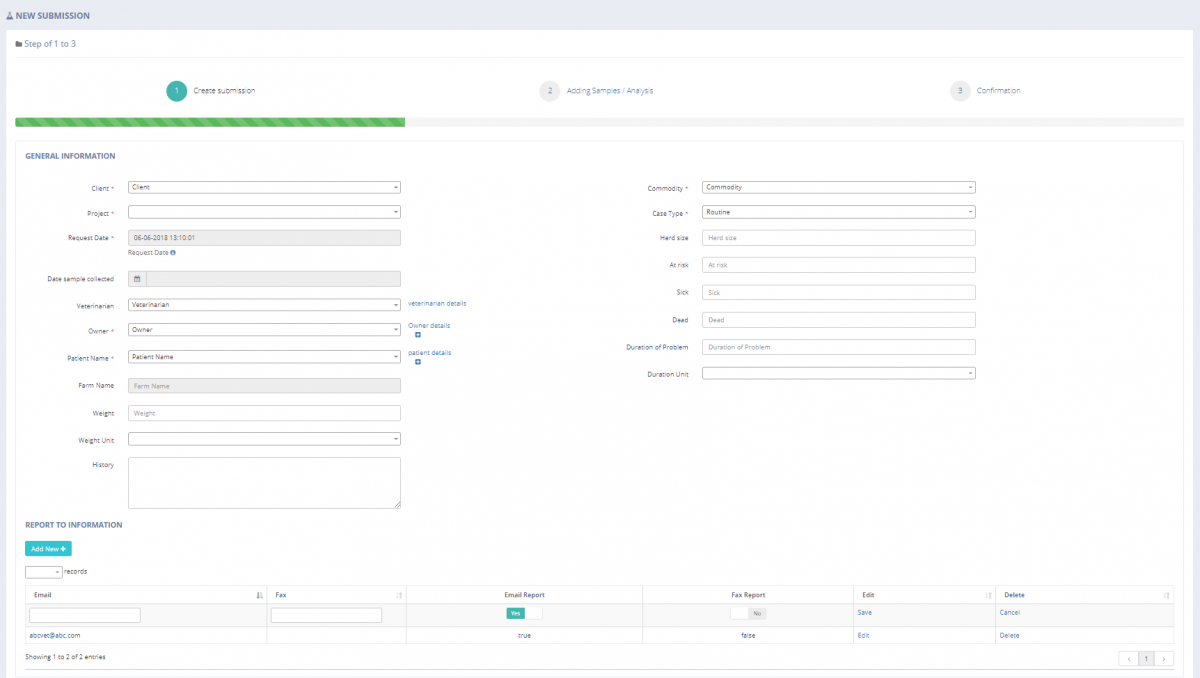
Task: Toggle the Email Report Yes switch
Action: pos(524,613)
